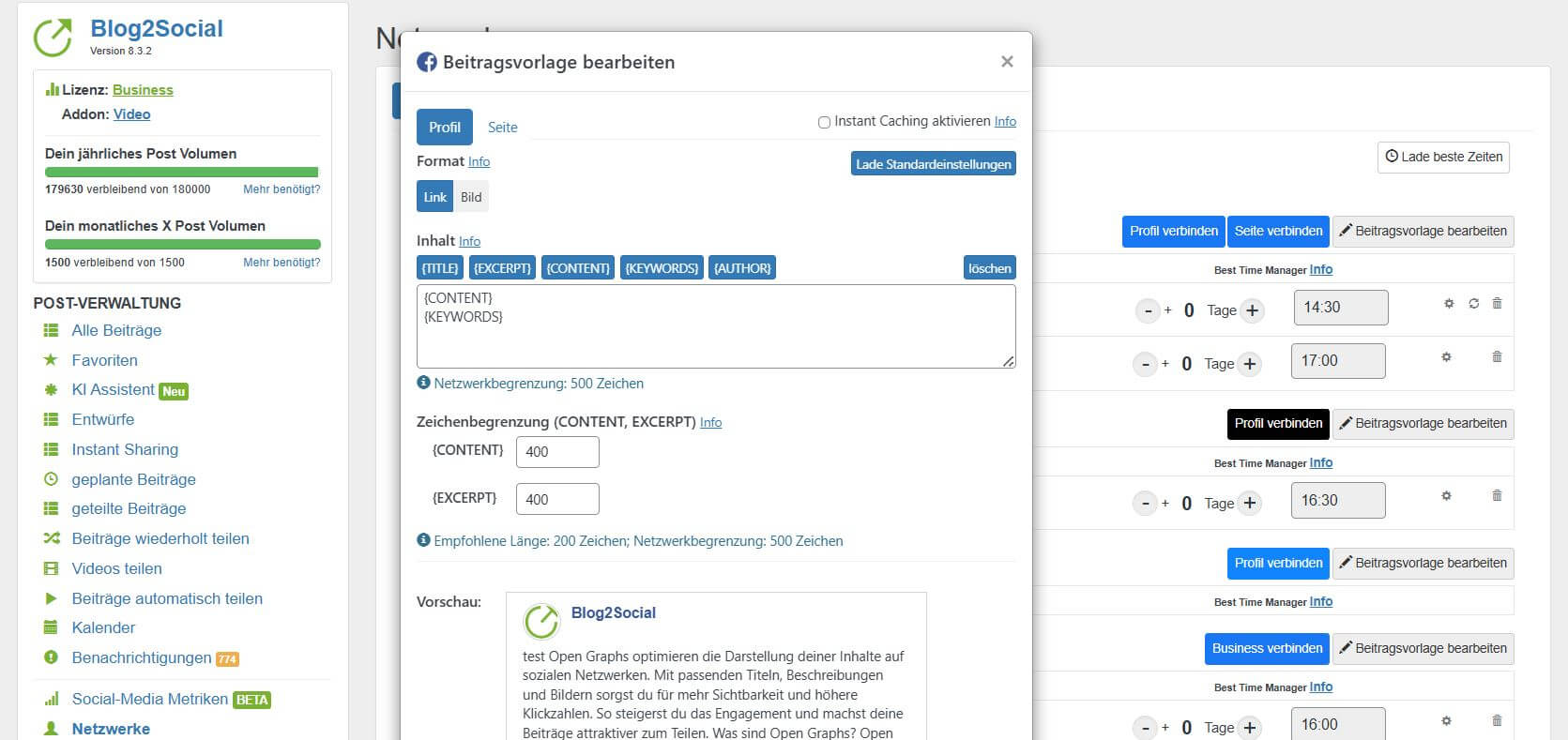This screenshot has width=1568, height=740.
Task: Click the monthly X post volume bar
Action: click(x=182, y=245)
